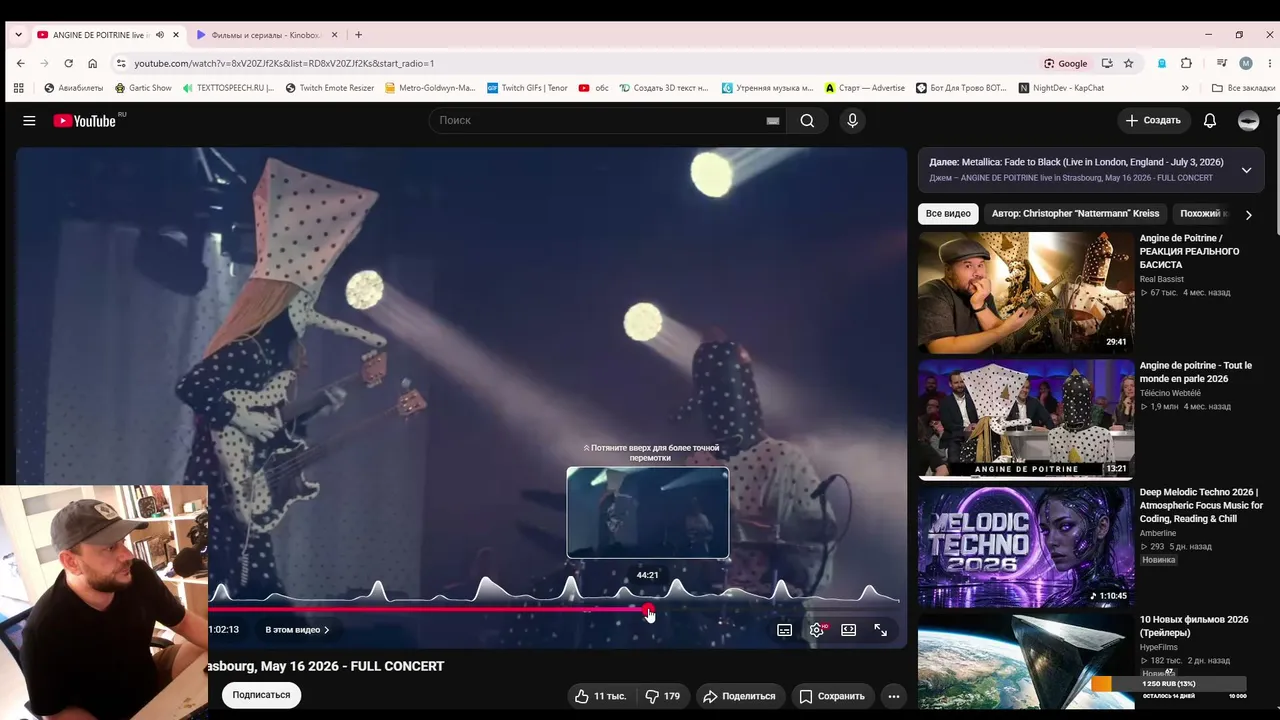Screen dimensions: 1280x720
Task: Mute the ANGINE DE POITRINE tab audio
Action: click(x=159, y=35)
